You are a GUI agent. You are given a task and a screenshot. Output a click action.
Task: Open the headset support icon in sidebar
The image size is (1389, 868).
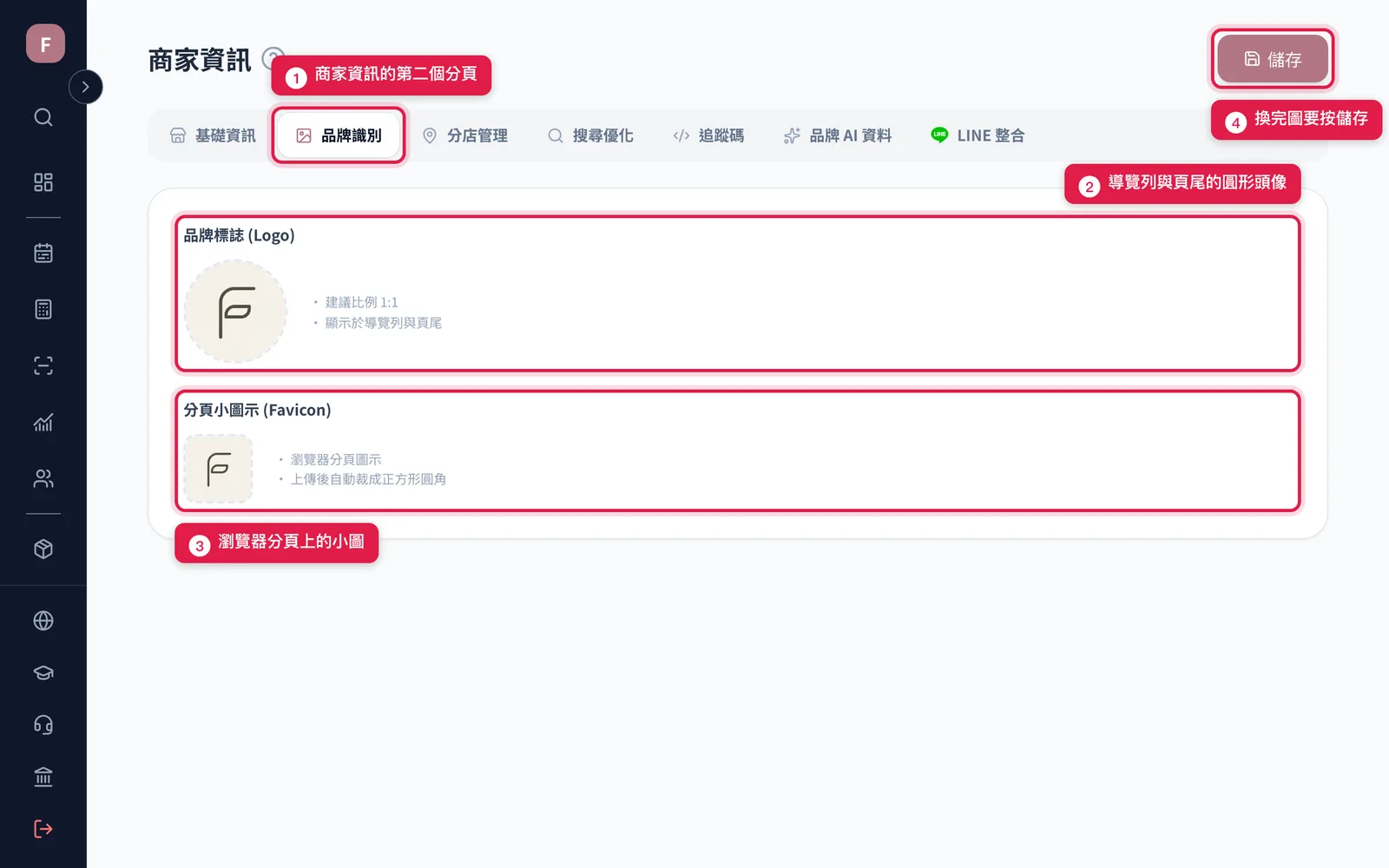pos(43,725)
